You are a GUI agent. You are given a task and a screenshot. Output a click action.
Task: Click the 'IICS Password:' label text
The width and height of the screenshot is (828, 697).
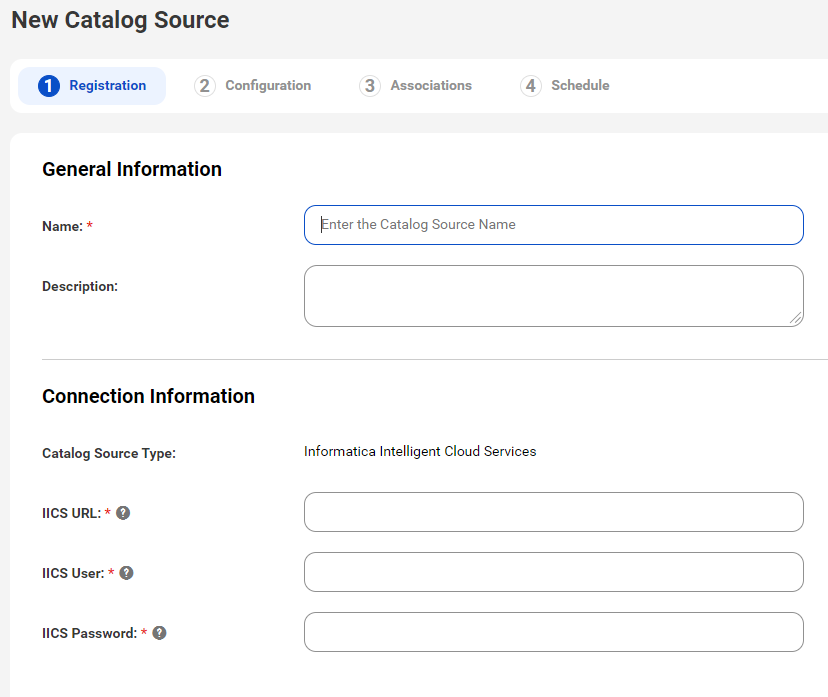[x=89, y=633]
